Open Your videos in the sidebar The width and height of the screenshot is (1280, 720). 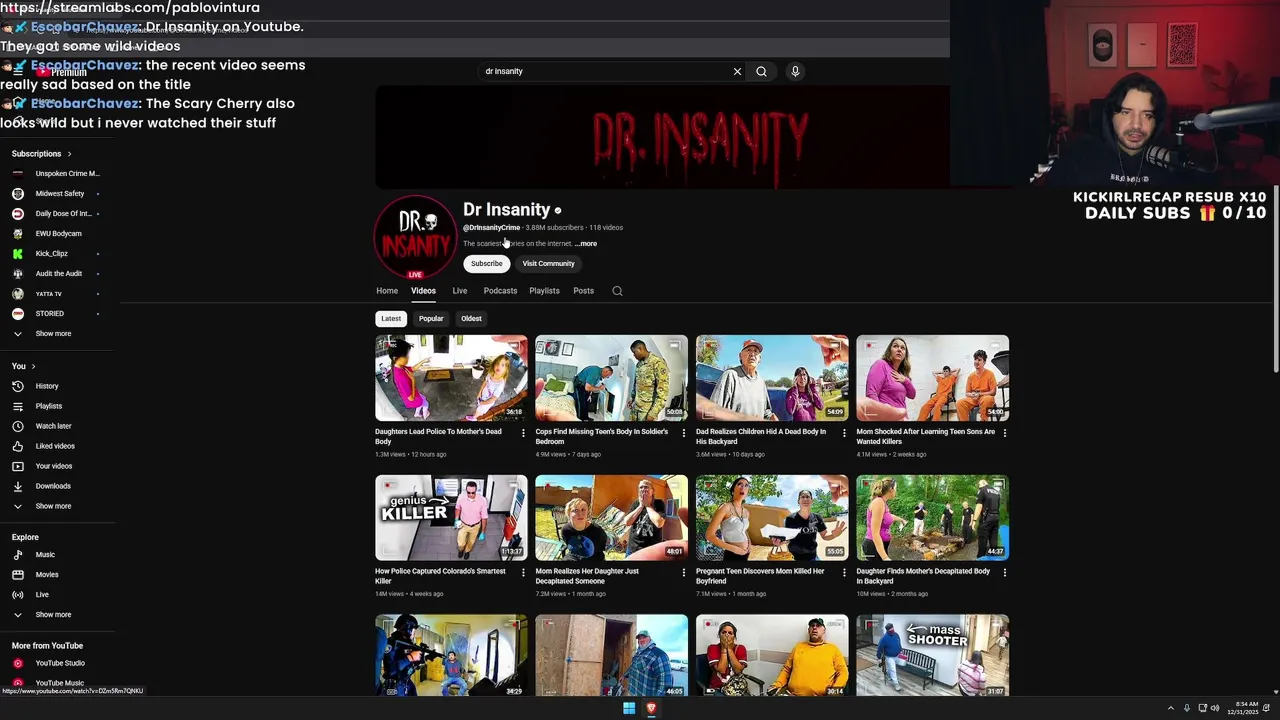point(54,466)
